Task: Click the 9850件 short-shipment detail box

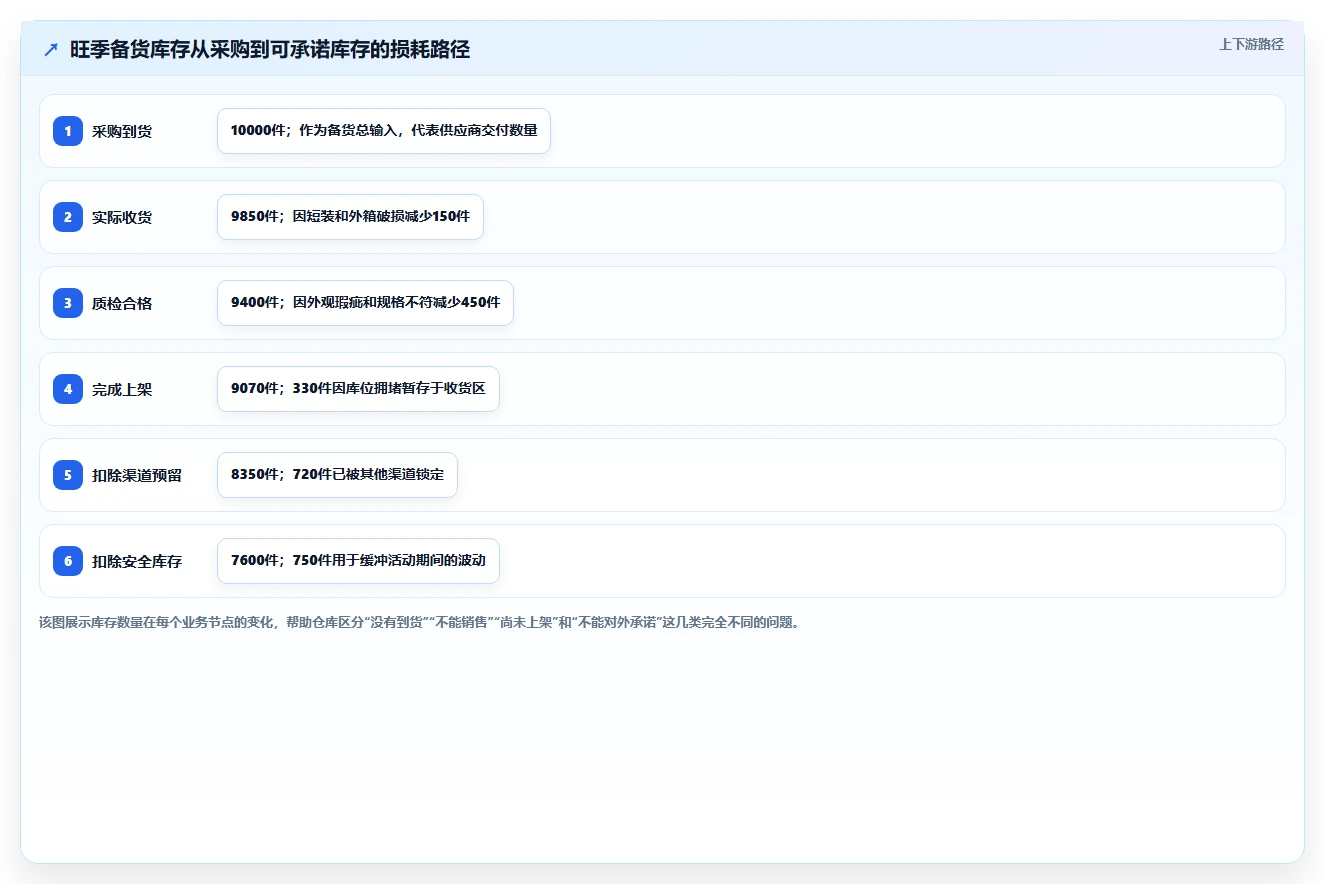Action: (x=350, y=217)
